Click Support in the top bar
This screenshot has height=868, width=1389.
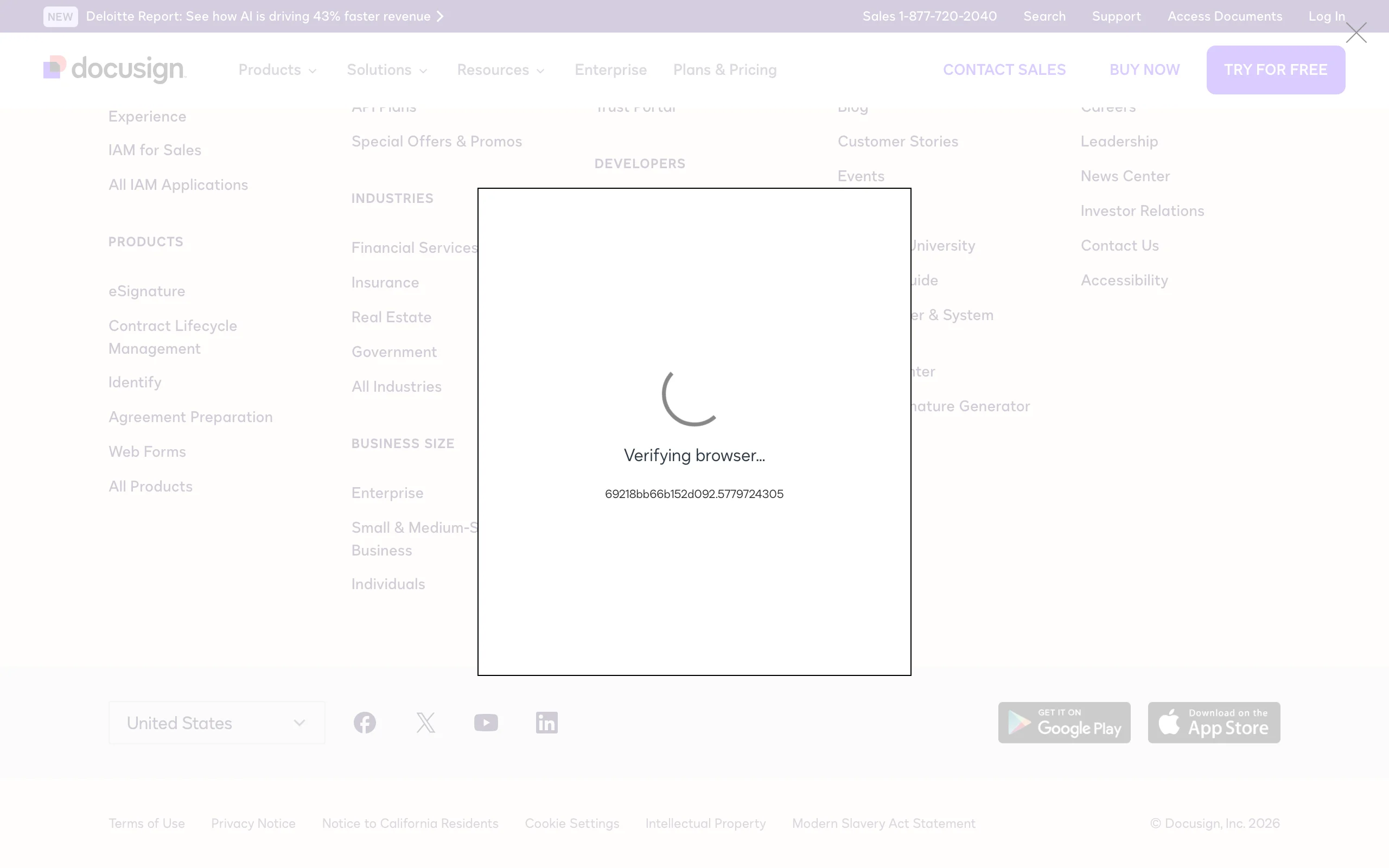coord(1117,16)
